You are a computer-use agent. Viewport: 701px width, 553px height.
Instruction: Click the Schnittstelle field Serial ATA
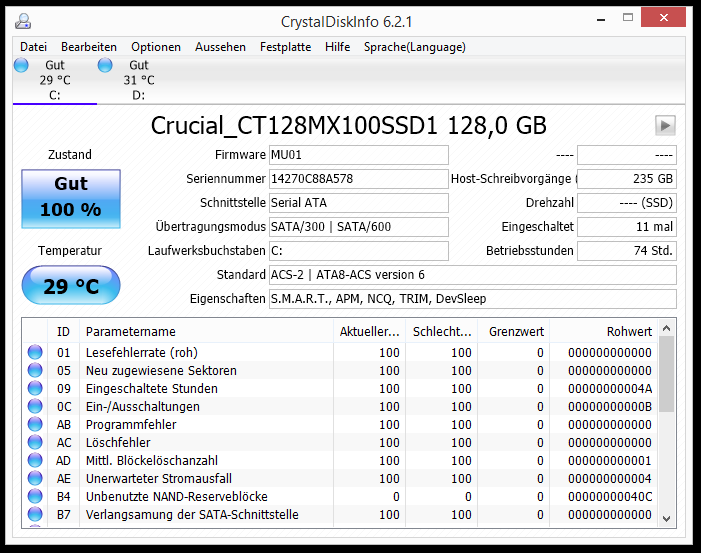point(359,203)
